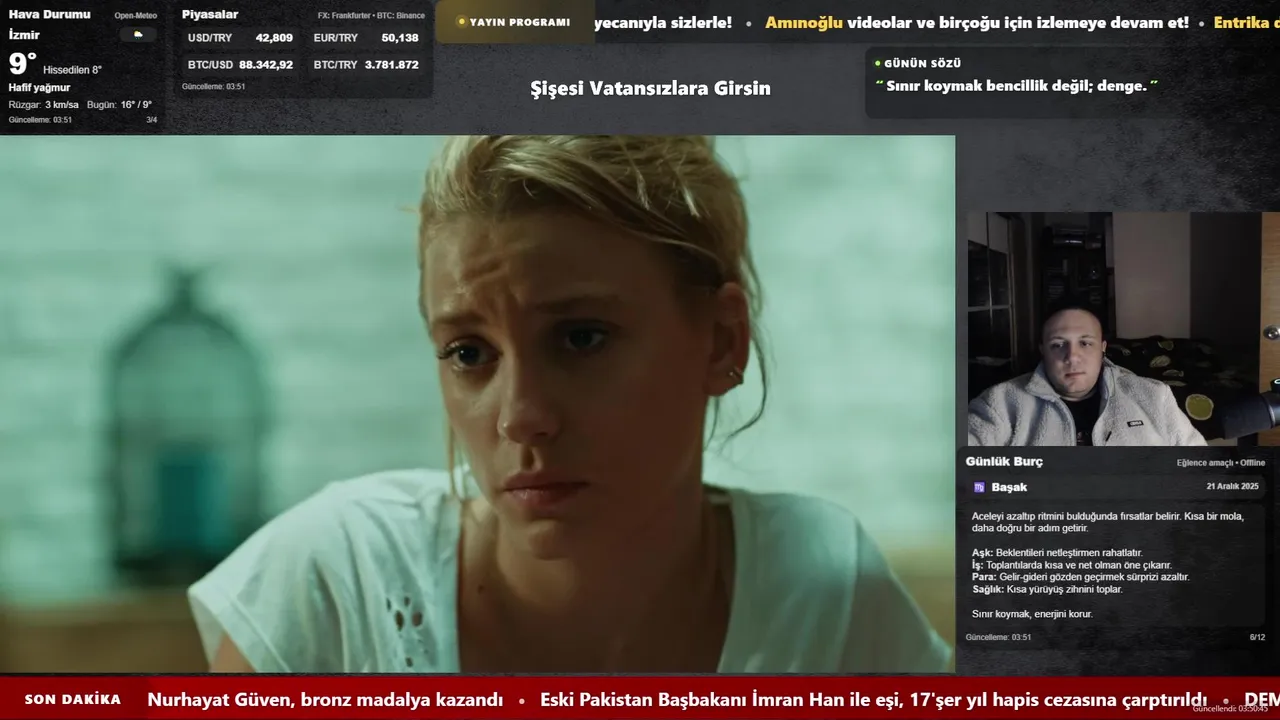
Task: Click the 21 Aralık 2025 date
Action: (1232, 487)
